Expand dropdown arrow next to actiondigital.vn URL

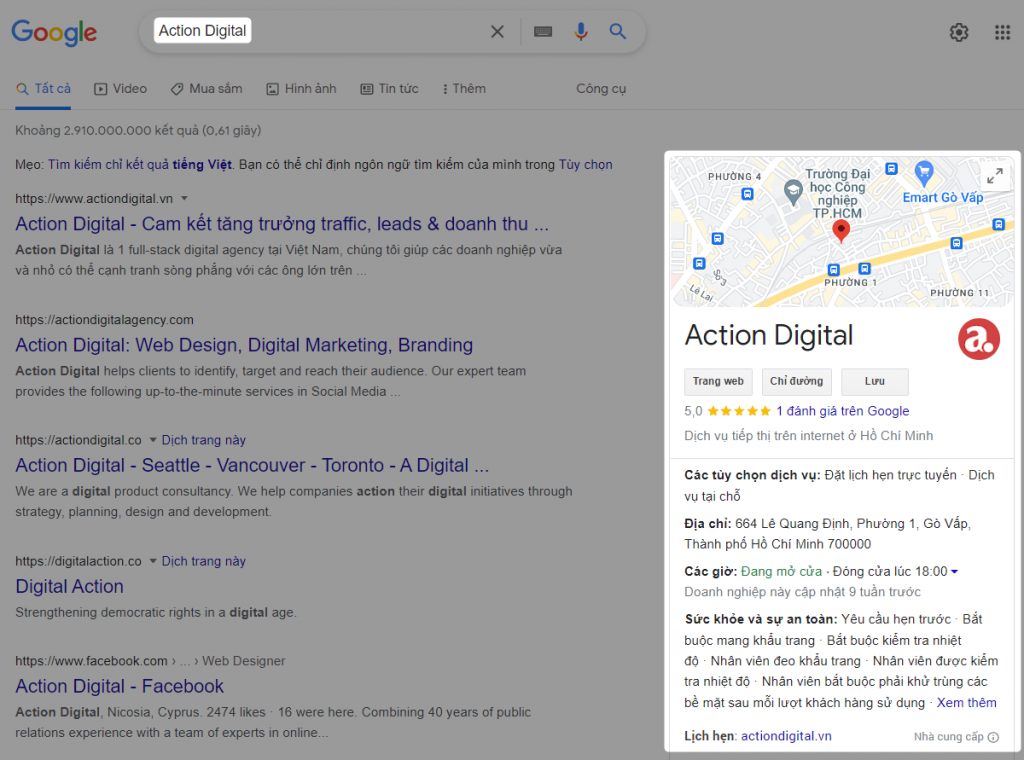pyautogui.click(x=184, y=198)
